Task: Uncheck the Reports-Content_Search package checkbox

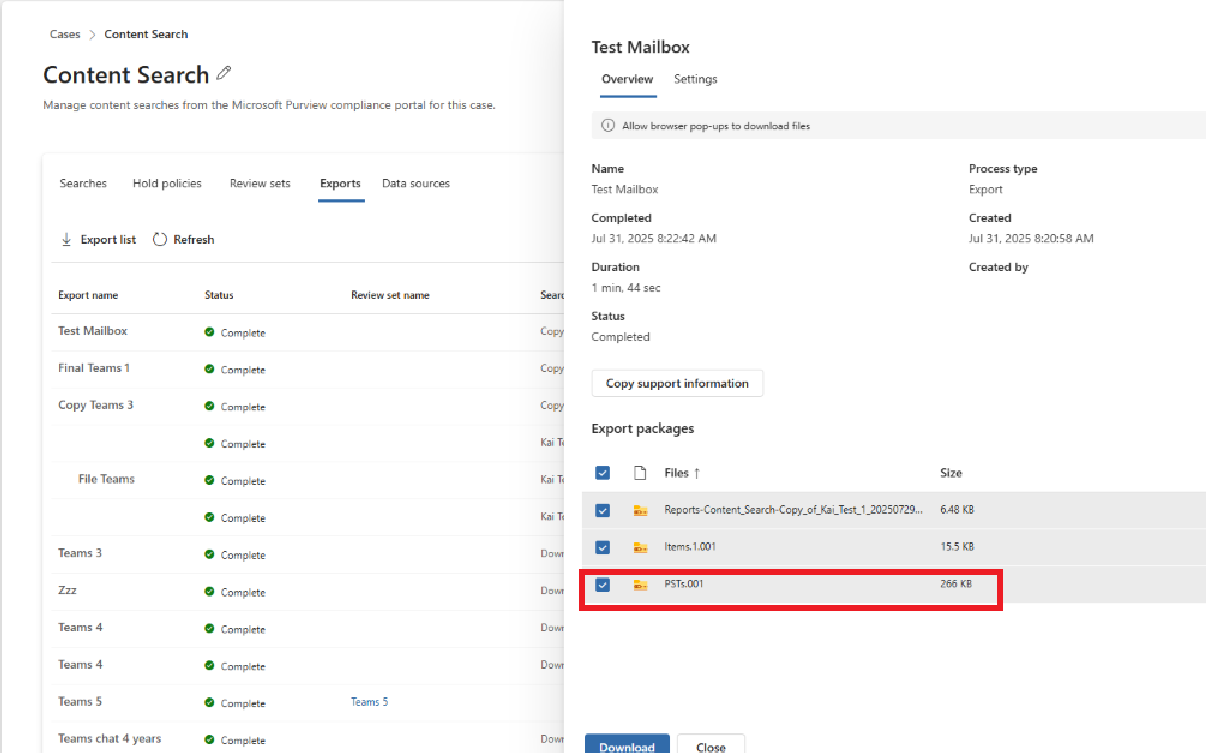Action: pyautogui.click(x=602, y=510)
